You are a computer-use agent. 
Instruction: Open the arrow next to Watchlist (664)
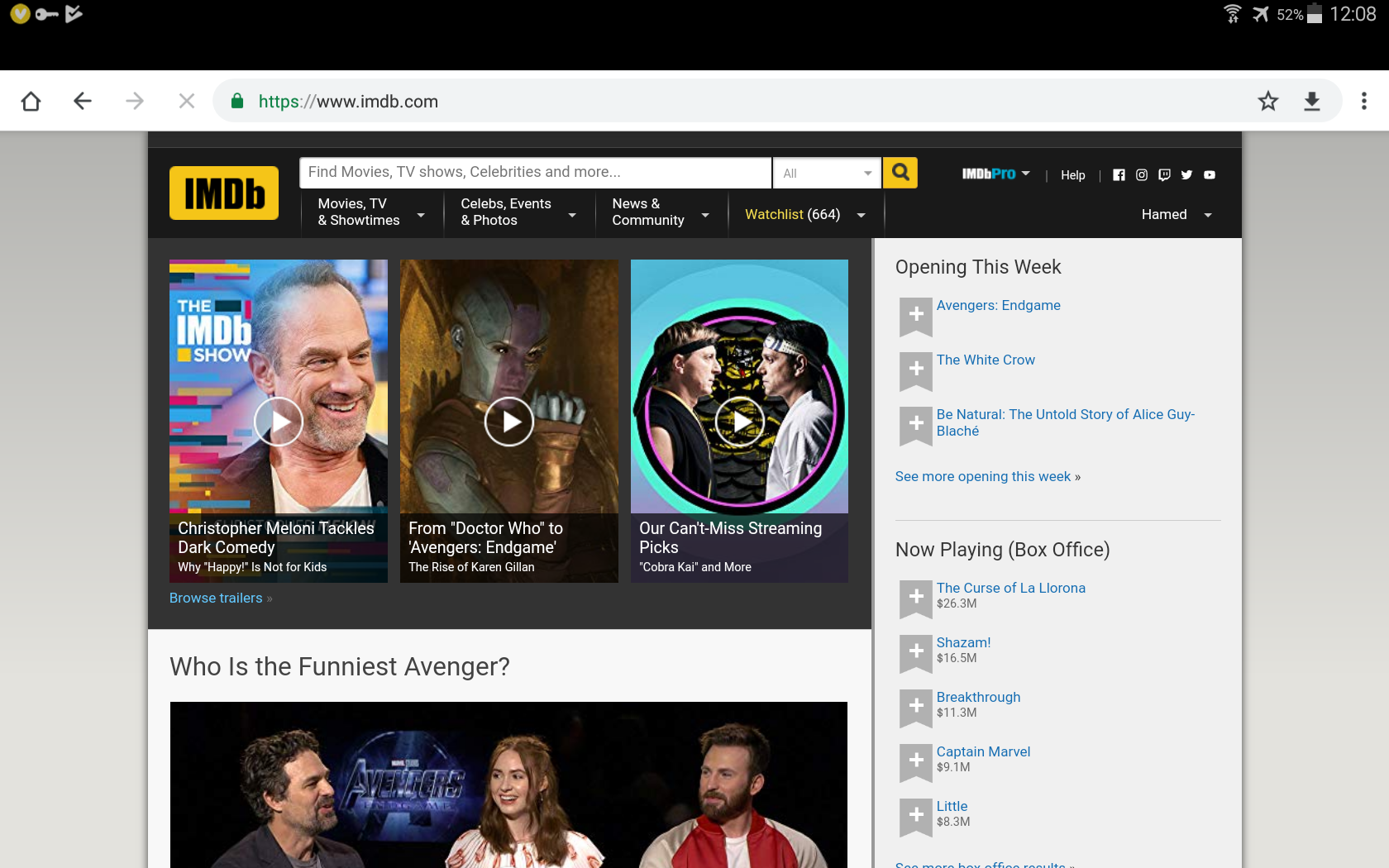pyautogui.click(x=862, y=215)
